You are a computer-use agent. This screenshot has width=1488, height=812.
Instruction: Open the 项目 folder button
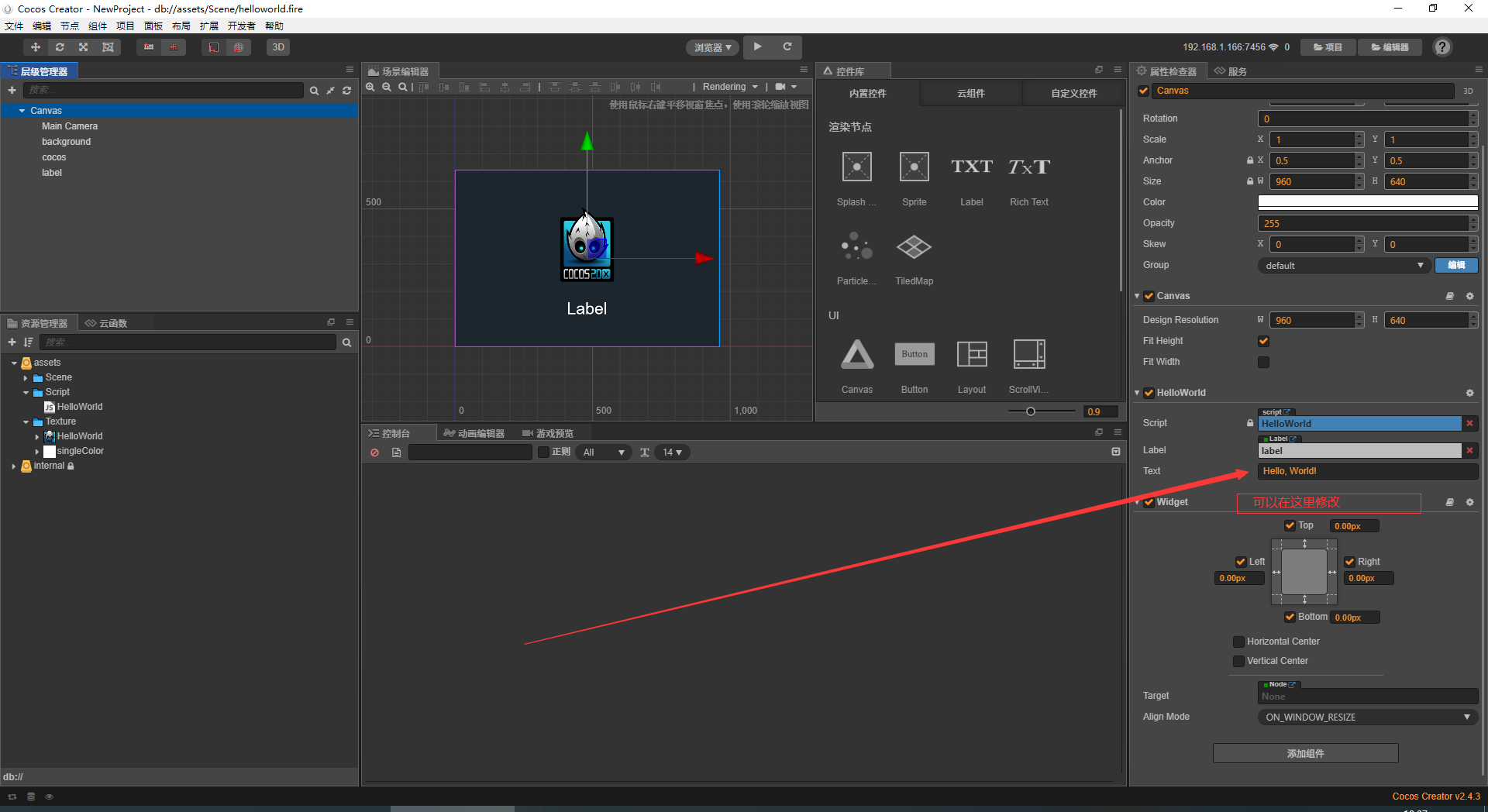pos(1328,47)
